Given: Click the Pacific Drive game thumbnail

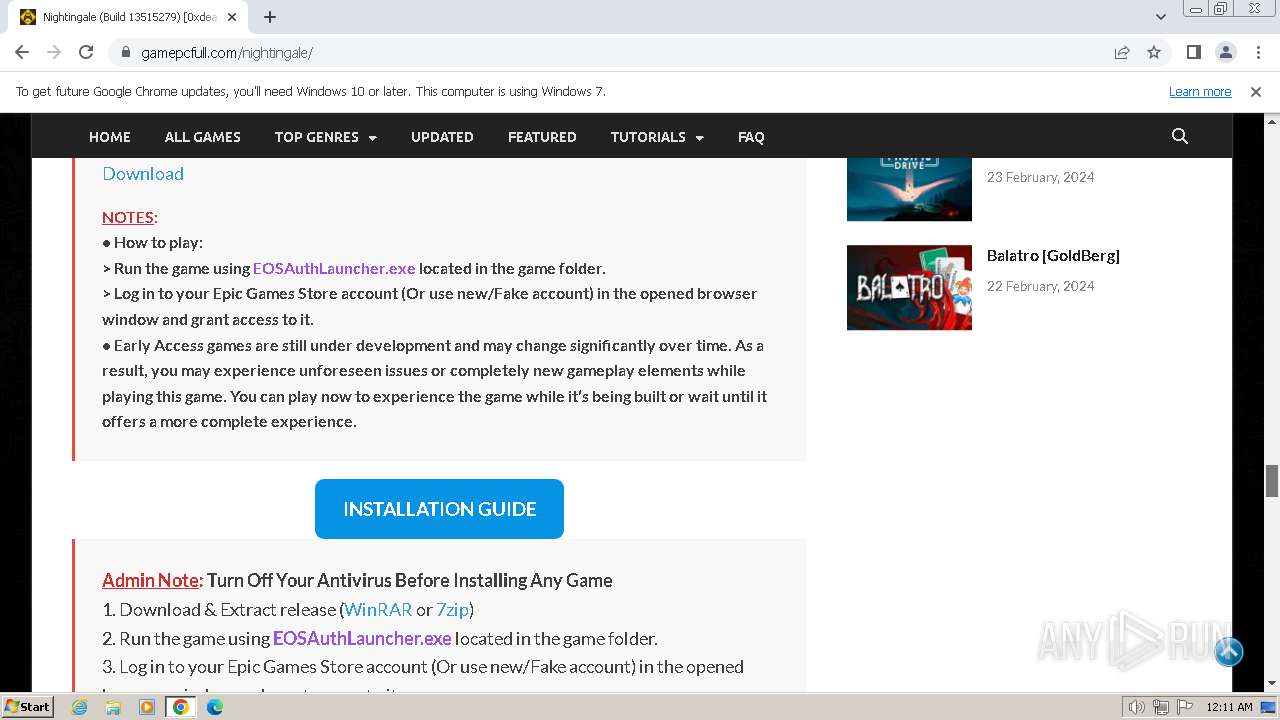Looking at the screenshot, I should coord(909,189).
